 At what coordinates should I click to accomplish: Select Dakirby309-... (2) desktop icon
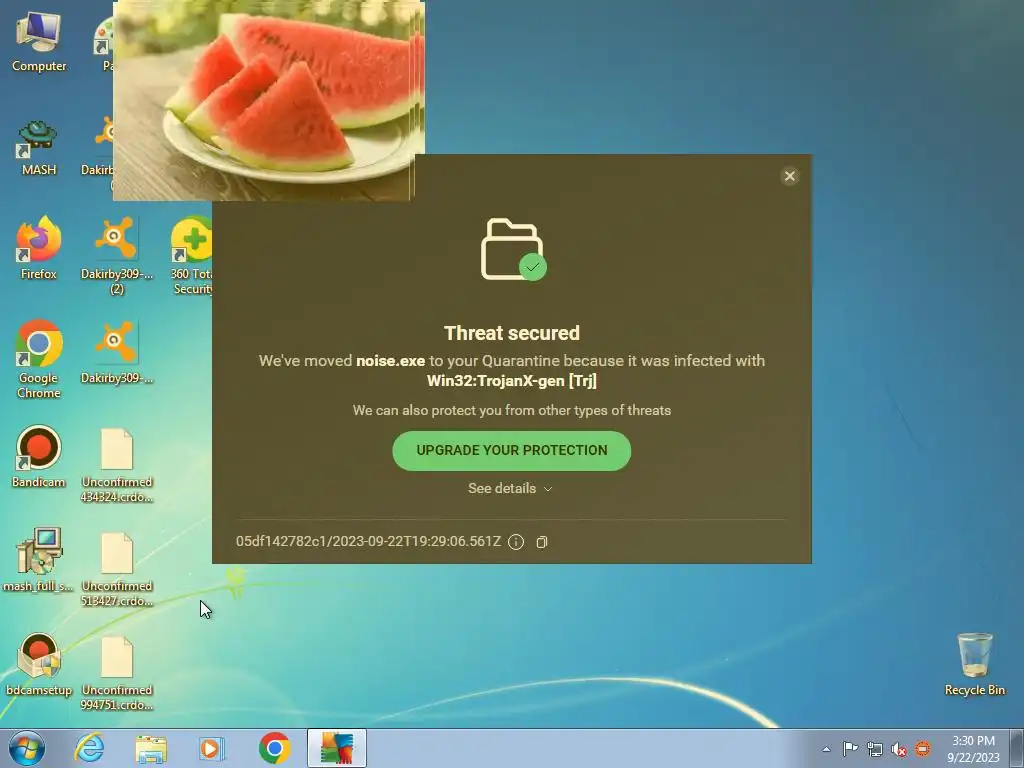(x=116, y=255)
